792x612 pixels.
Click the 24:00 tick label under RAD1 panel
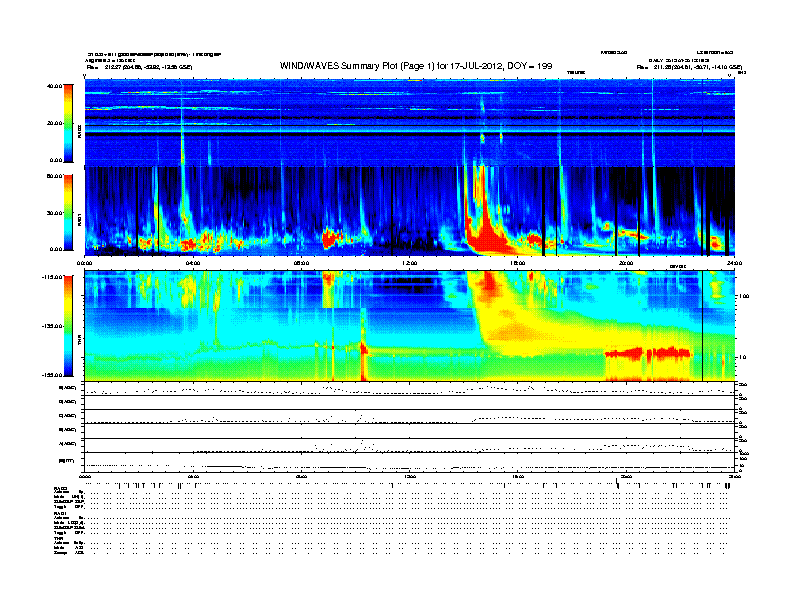(734, 263)
